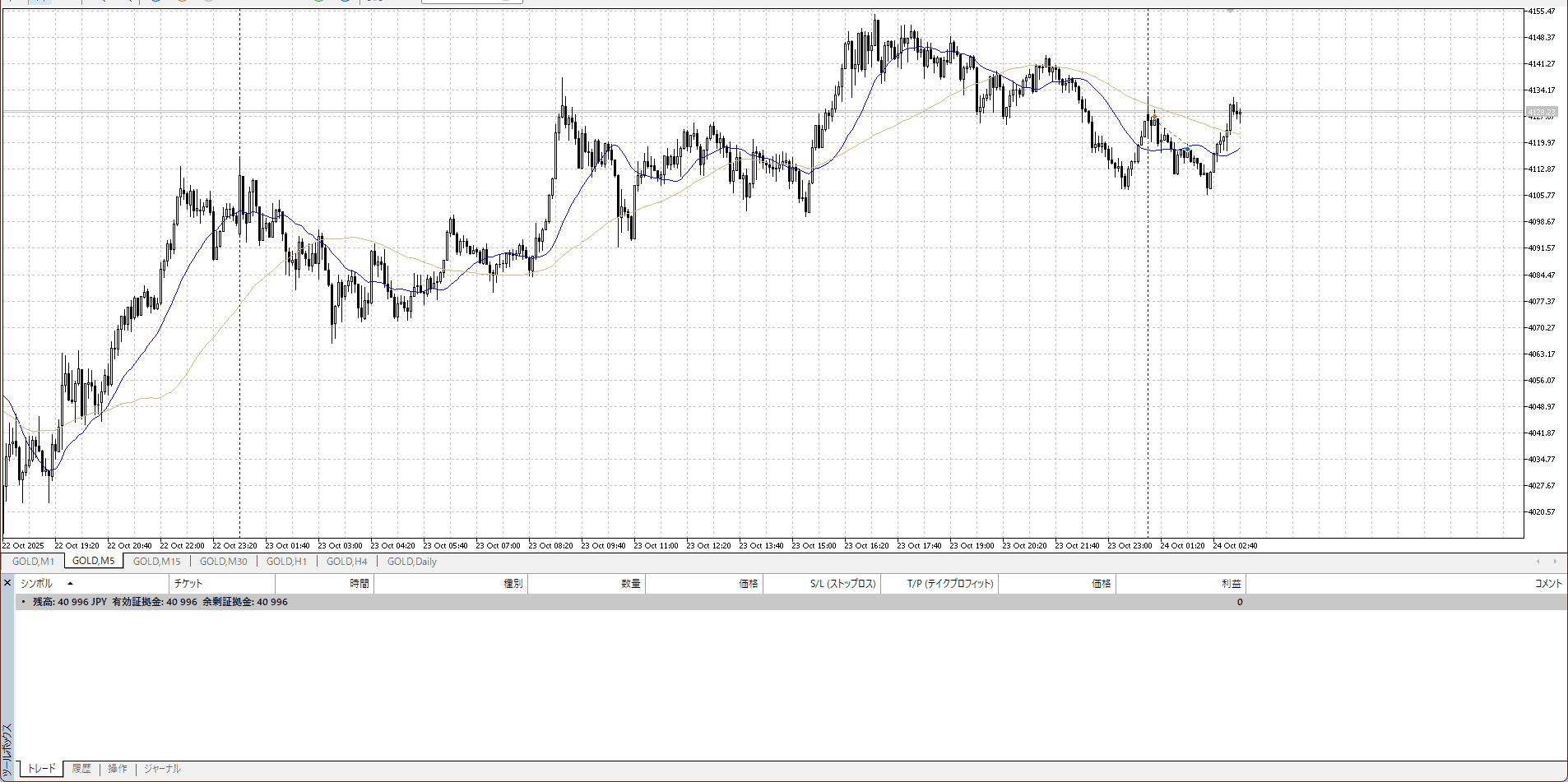Viewport: 1568px width, 782px height.
Task: Open the GOLD,M15 chart tab
Action: click(x=156, y=562)
